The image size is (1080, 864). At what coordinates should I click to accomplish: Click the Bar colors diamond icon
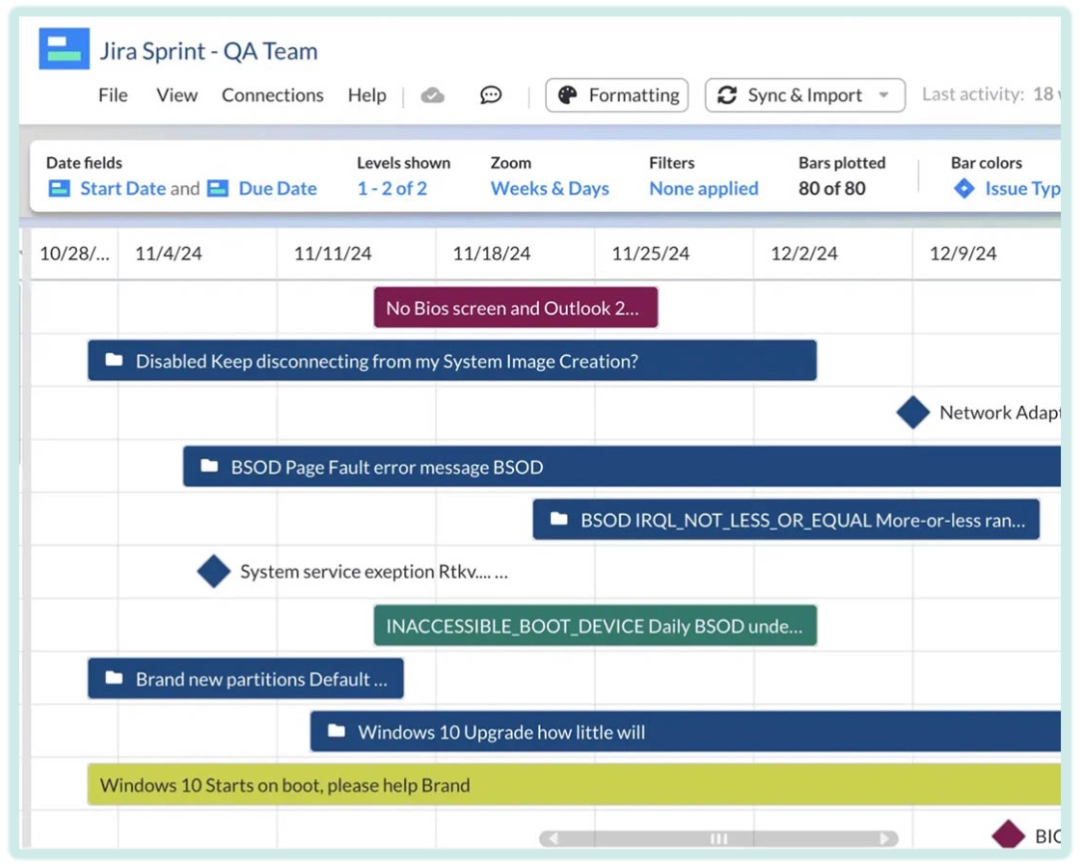[964, 188]
